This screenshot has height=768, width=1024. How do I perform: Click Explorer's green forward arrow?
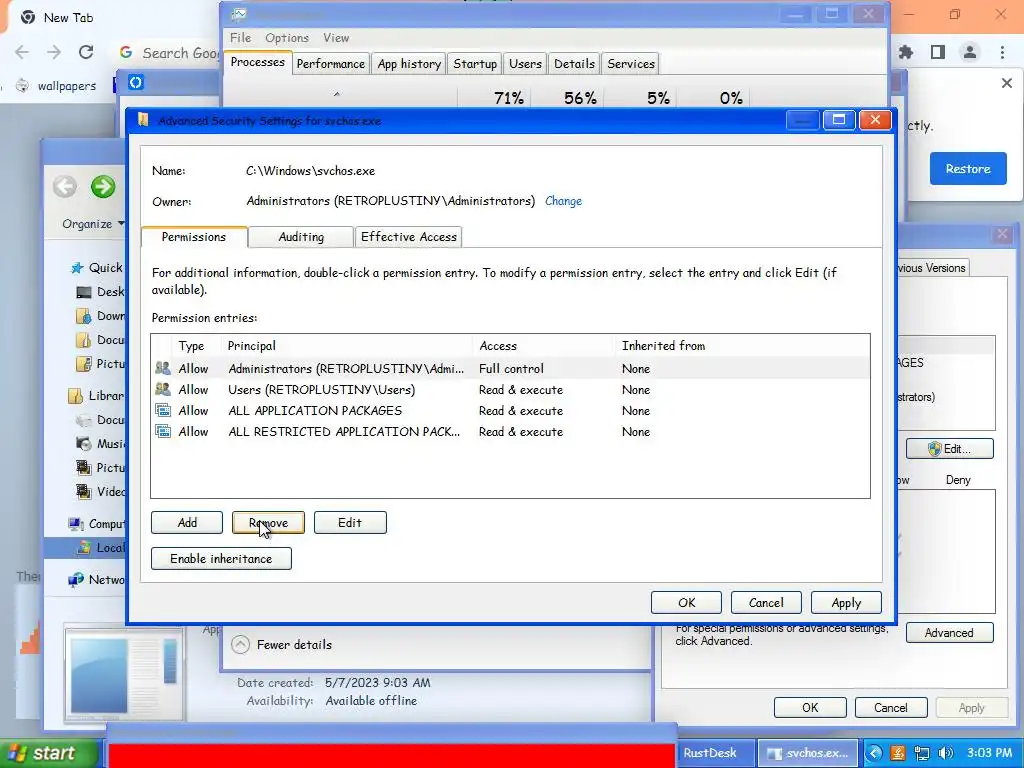click(x=103, y=187)
